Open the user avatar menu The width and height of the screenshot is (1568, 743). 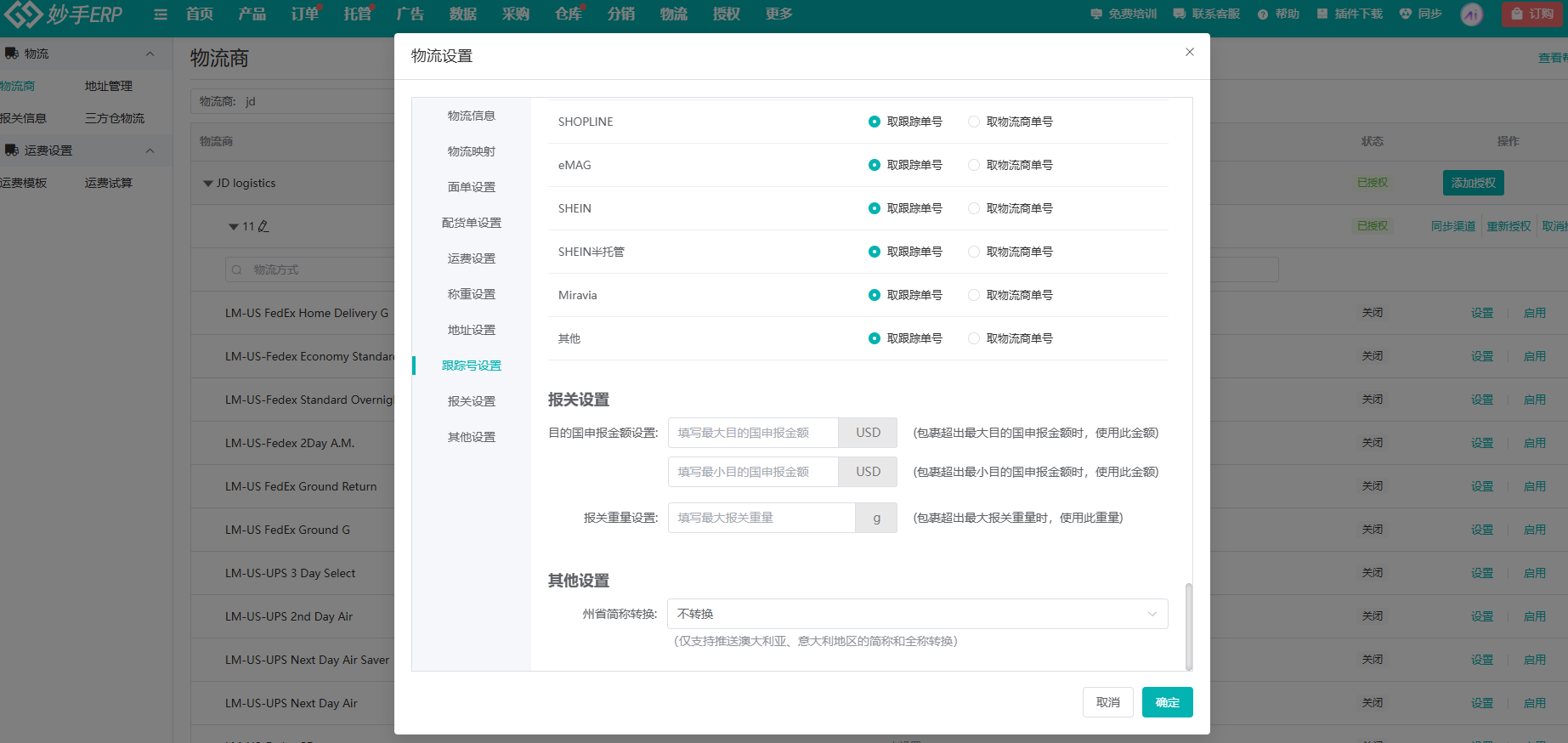pyautogui.click(x=1472, y=14)
